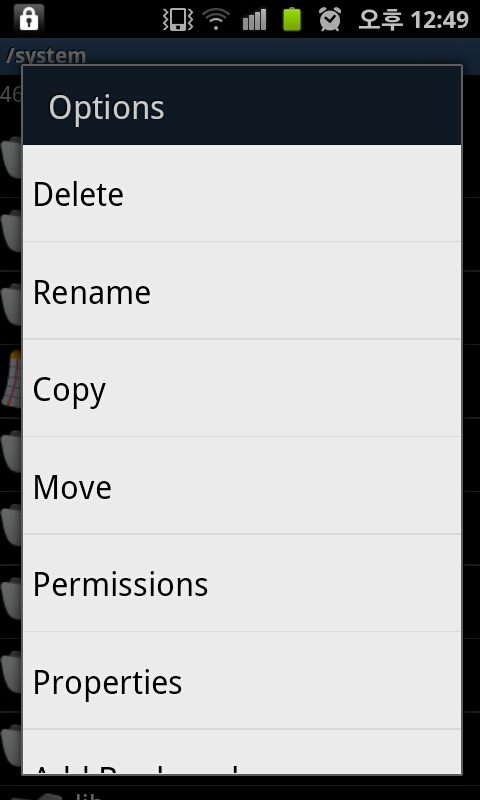
Task: Tap the notepad file icon behind dialog
Action: coord(11,378)
